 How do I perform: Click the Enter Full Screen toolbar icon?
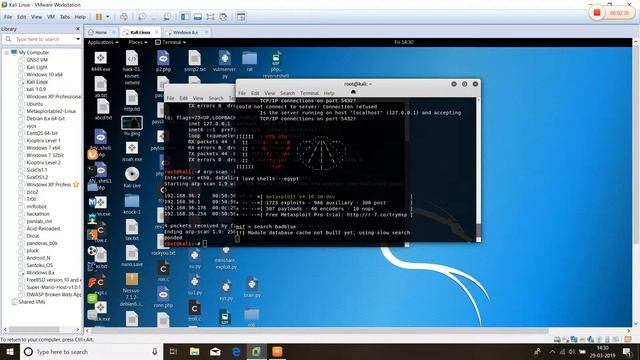pos(210,17)
